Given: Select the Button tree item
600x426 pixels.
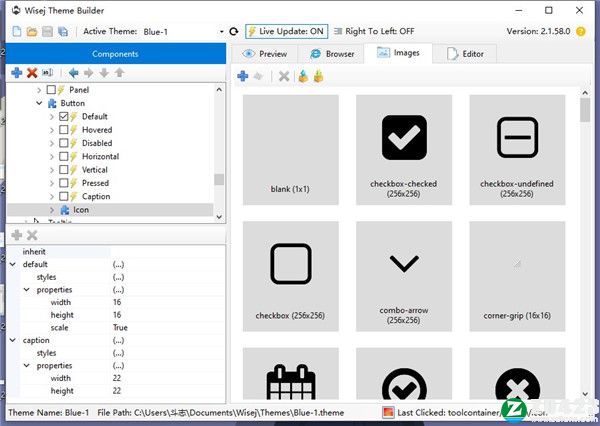Looking at the screenshot, I should 72,103.
